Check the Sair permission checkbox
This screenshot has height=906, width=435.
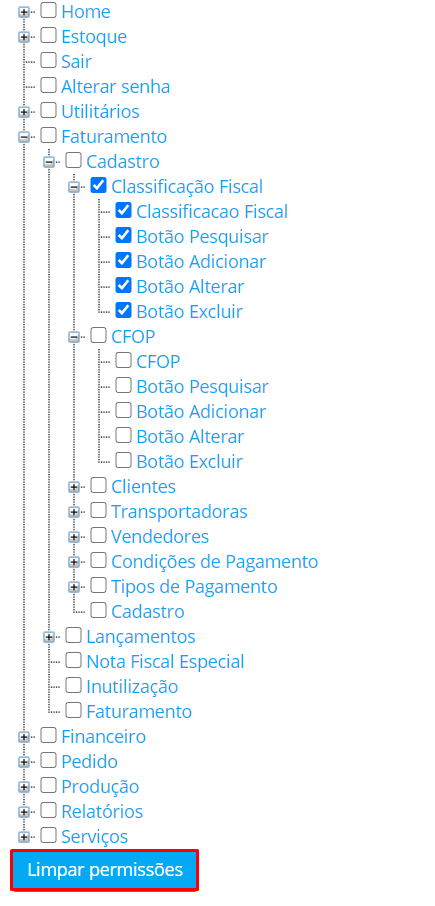point(49,60)
